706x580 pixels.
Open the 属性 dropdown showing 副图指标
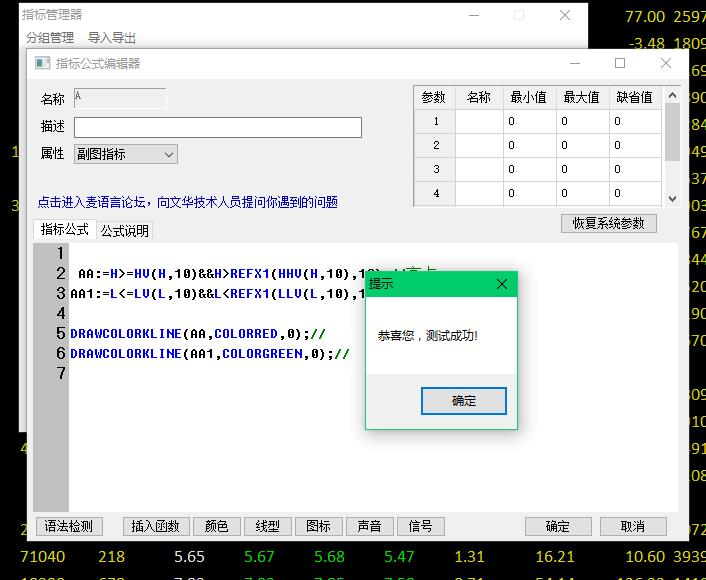(126, 154)
